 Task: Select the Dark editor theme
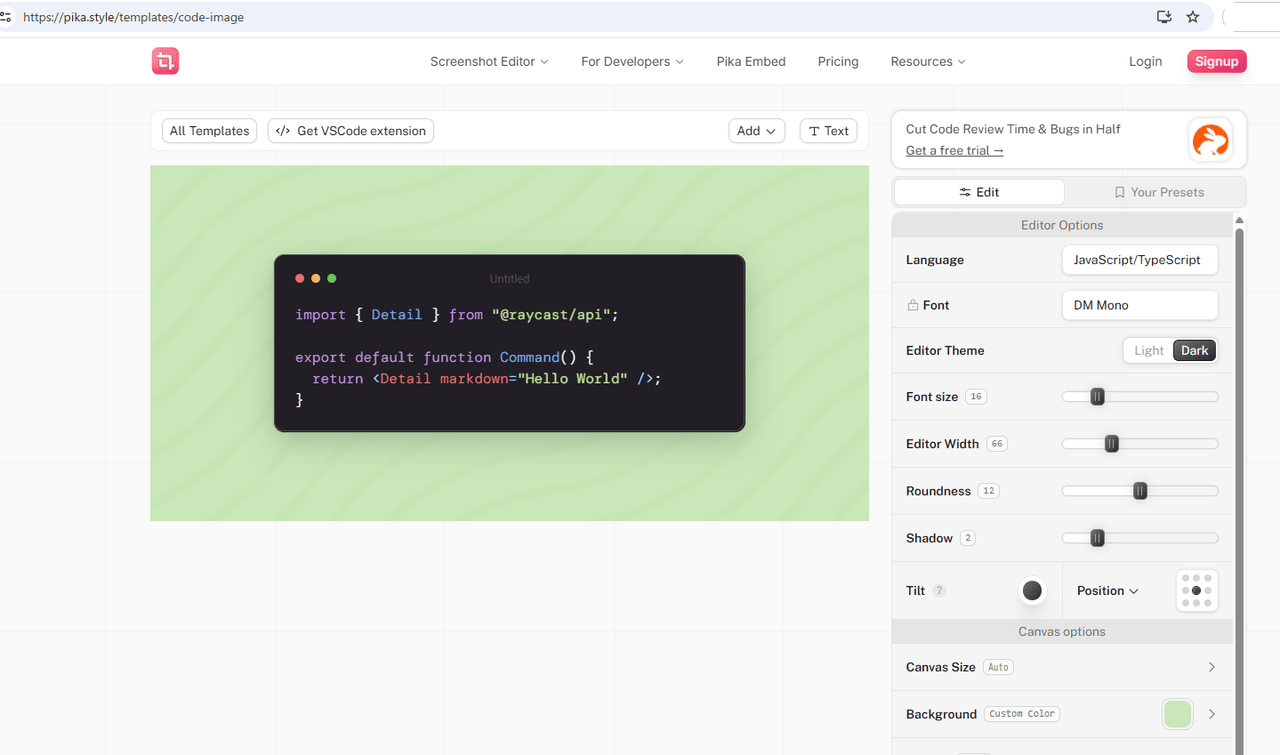pos(1195,351)
